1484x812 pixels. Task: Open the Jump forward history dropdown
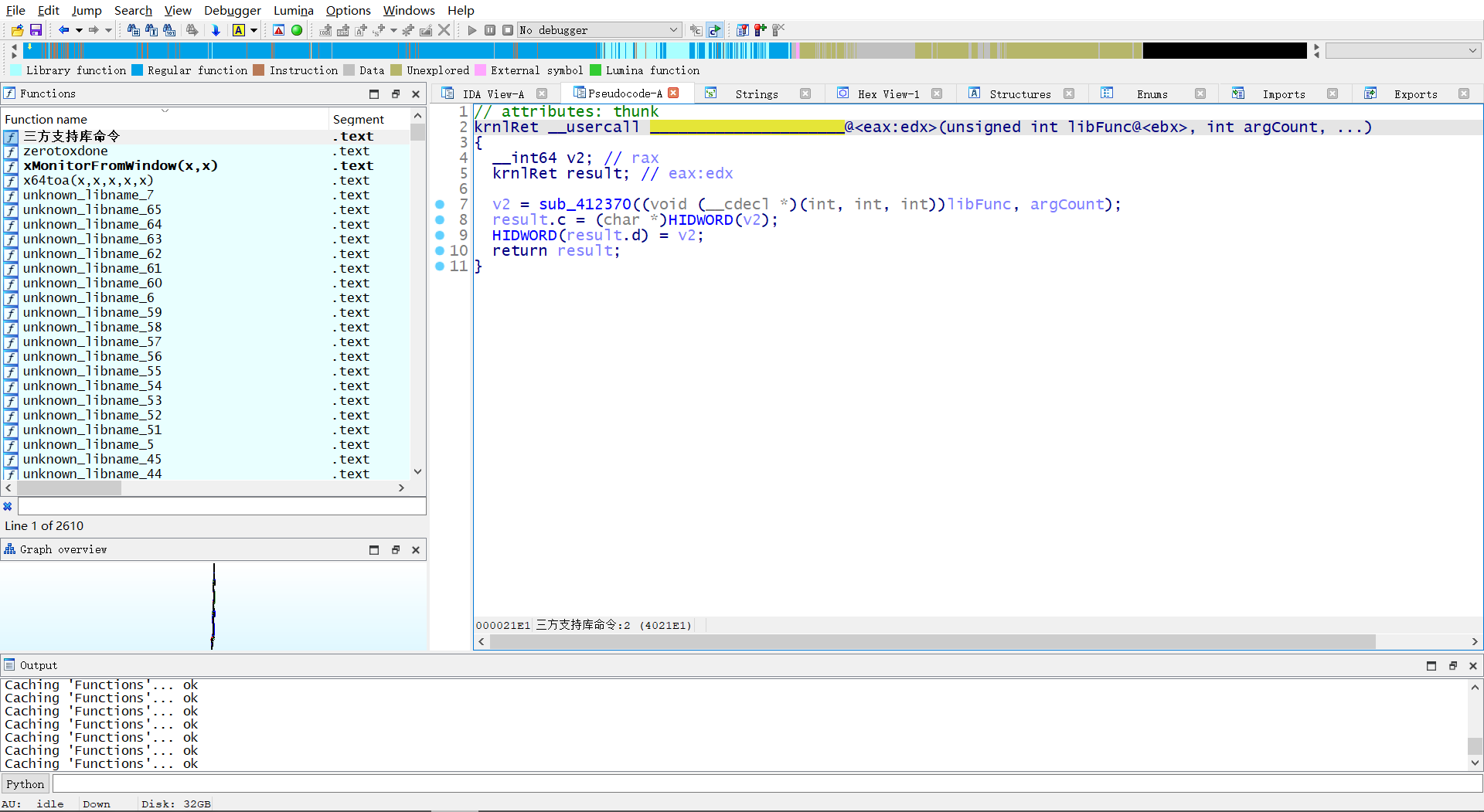coord(108,30)
